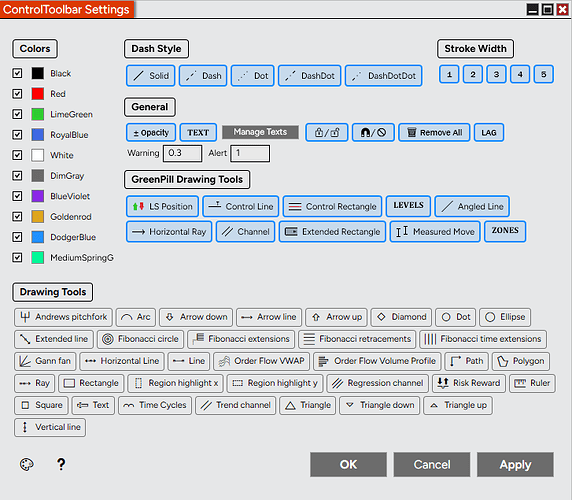
Task: Click the Remove All trash button
Action: click(434, 132)
